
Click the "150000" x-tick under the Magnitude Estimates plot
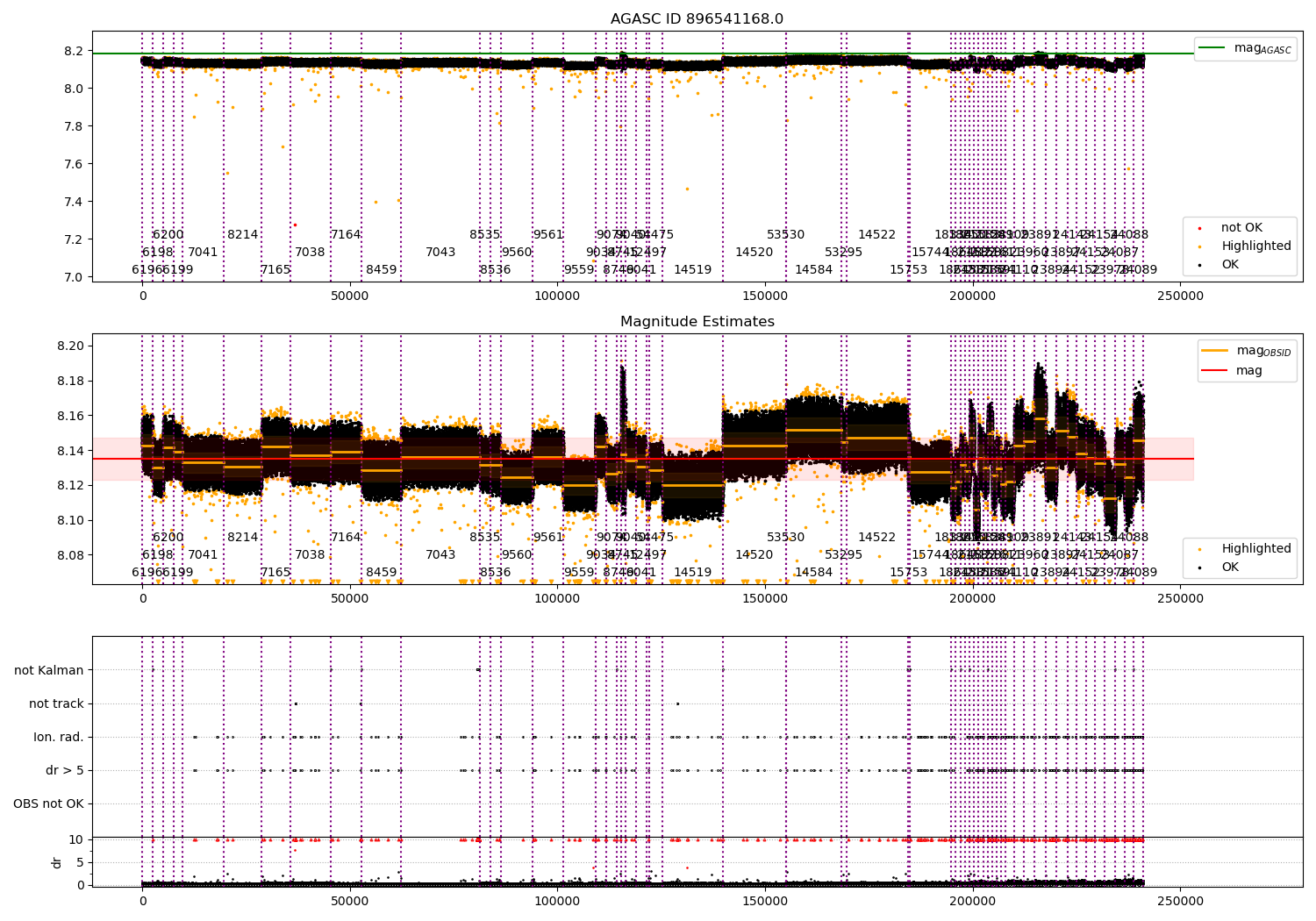click(765, 598)
